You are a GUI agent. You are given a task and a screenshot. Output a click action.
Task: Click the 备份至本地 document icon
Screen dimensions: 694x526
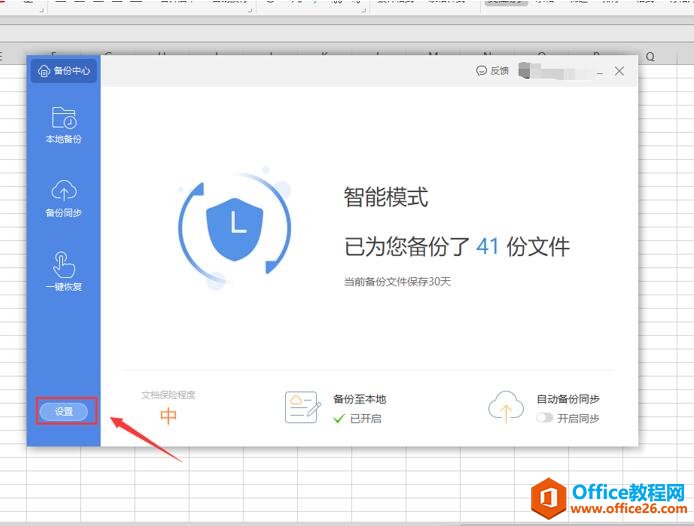[x=301, y=406]
